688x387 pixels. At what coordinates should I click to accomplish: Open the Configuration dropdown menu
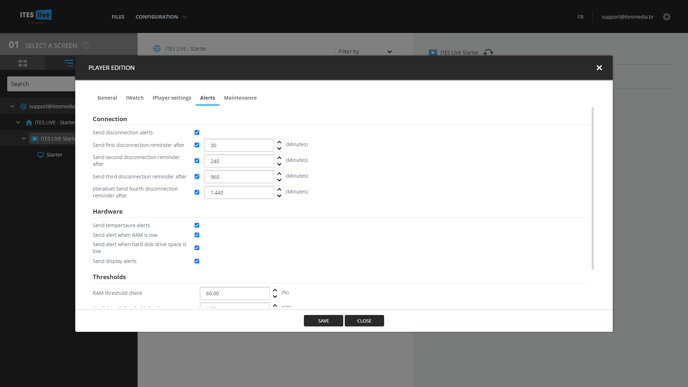(161, 17)
